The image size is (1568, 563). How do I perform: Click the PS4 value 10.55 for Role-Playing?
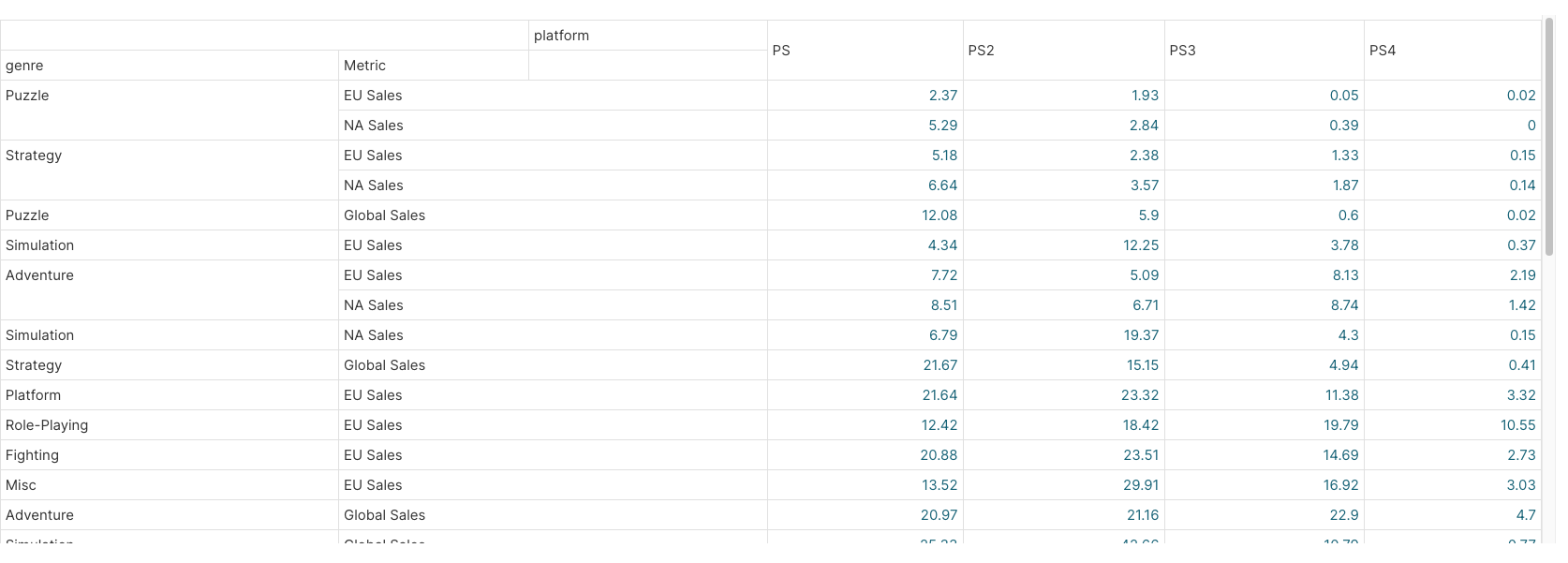click(x=1517, y=425)
